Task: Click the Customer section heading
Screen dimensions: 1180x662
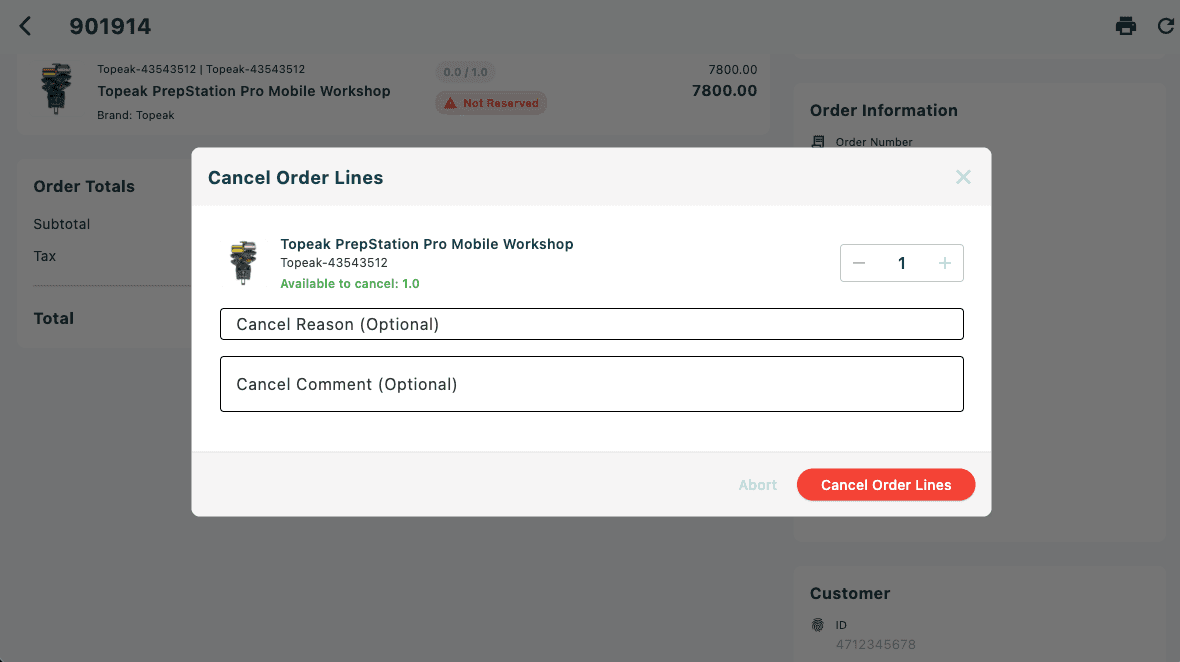Action: pos(850,594)
